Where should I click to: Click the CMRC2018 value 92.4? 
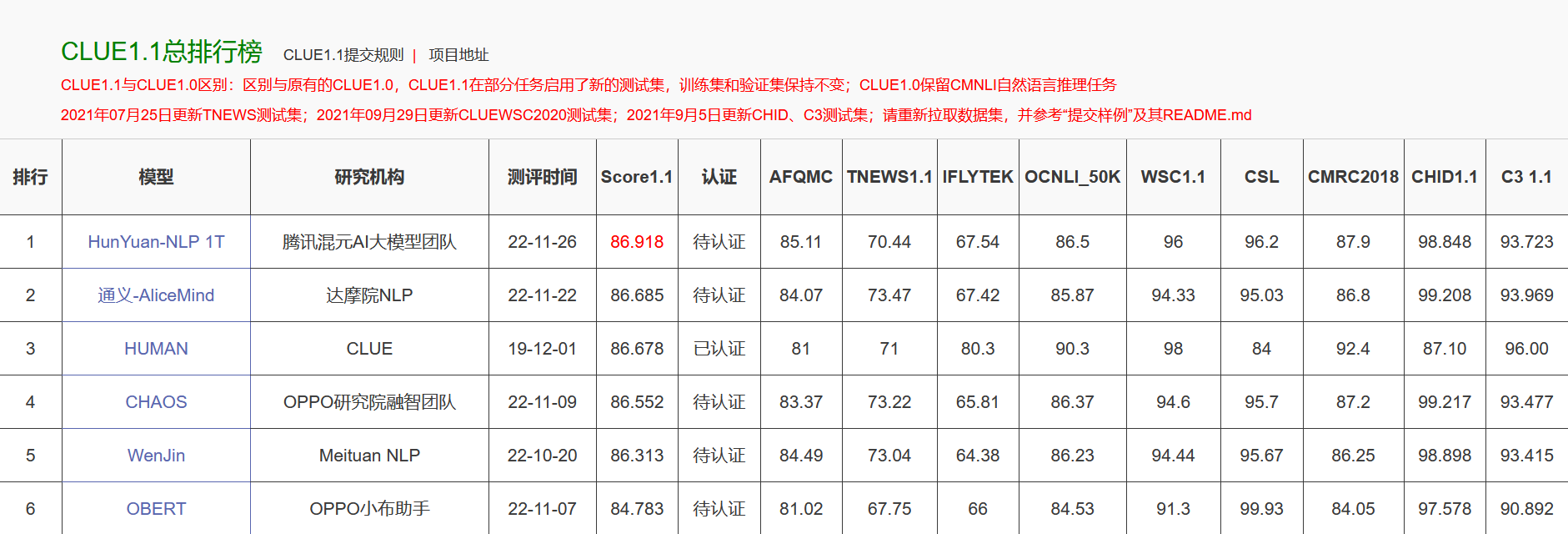(1353, 349)
